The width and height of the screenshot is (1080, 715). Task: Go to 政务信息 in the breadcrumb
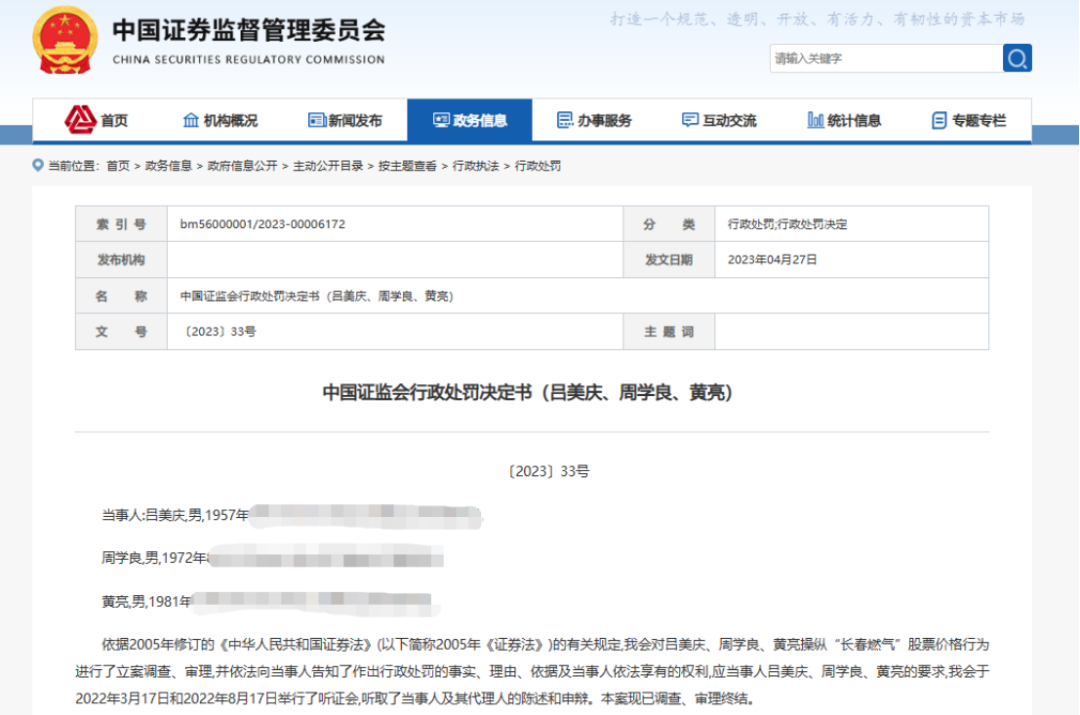point(168,166)
